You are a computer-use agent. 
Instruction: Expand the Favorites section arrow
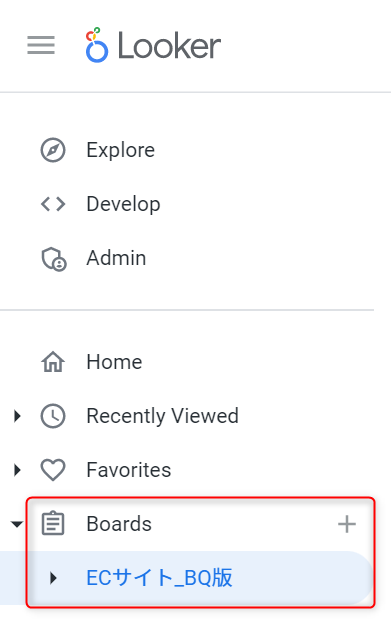tap(17, 470)
